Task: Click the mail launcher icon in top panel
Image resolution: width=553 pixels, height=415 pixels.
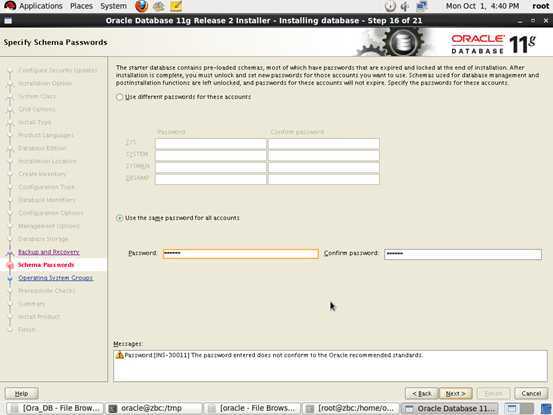Action: [x=159, y=6]
